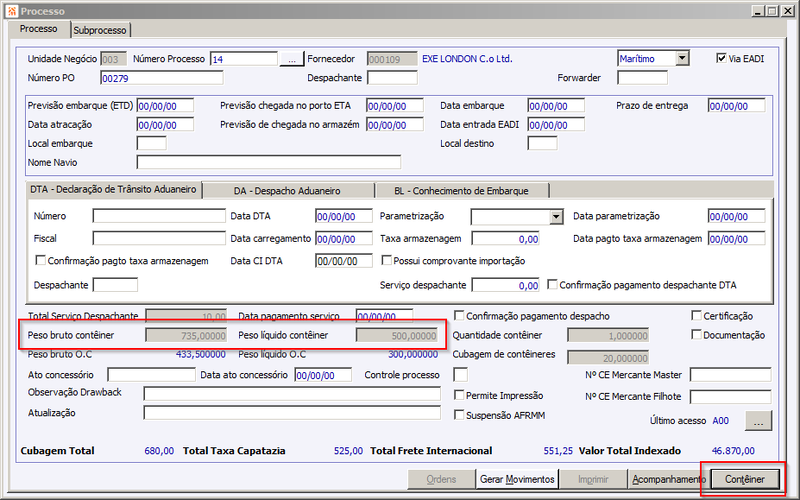Click the Gerar Movimentos button

tap(517, 480)
